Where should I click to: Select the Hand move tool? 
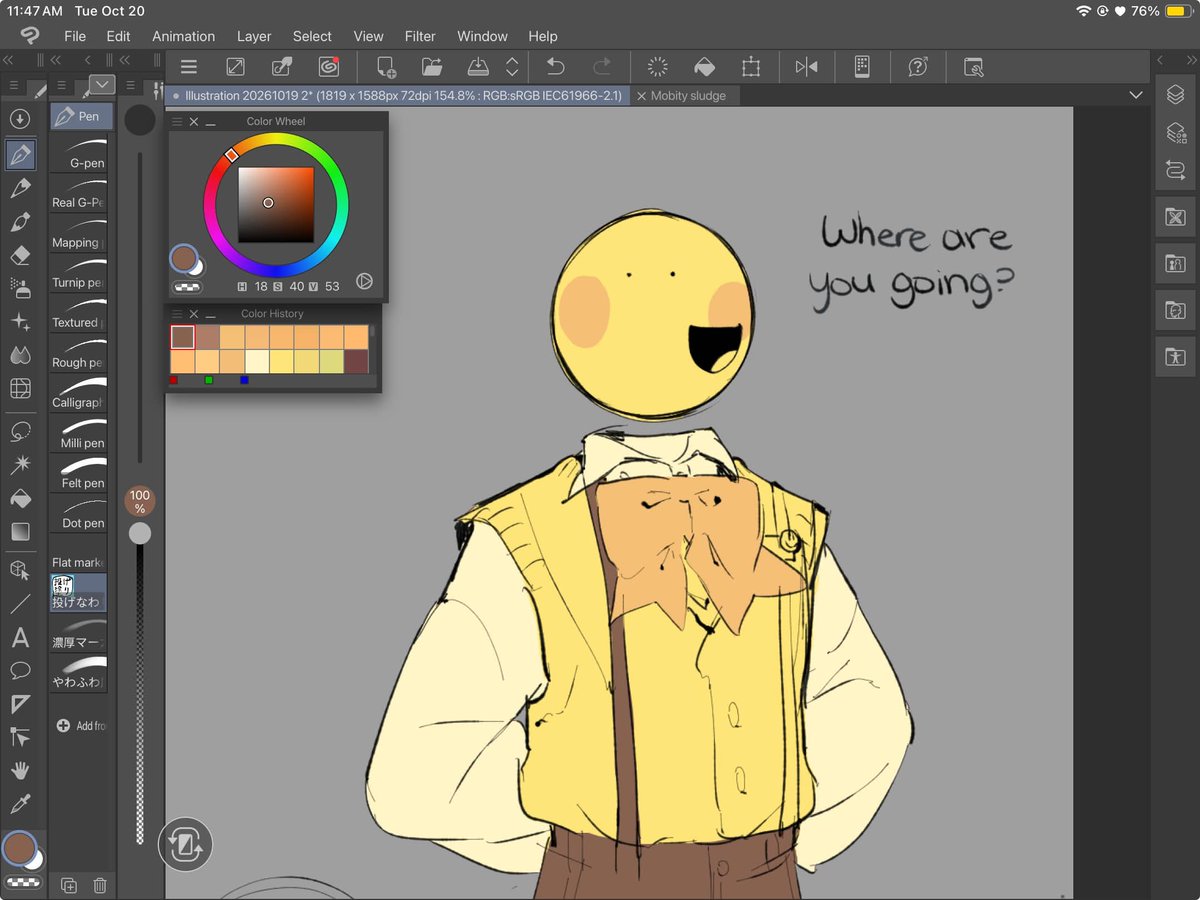(x=20, y=770)
